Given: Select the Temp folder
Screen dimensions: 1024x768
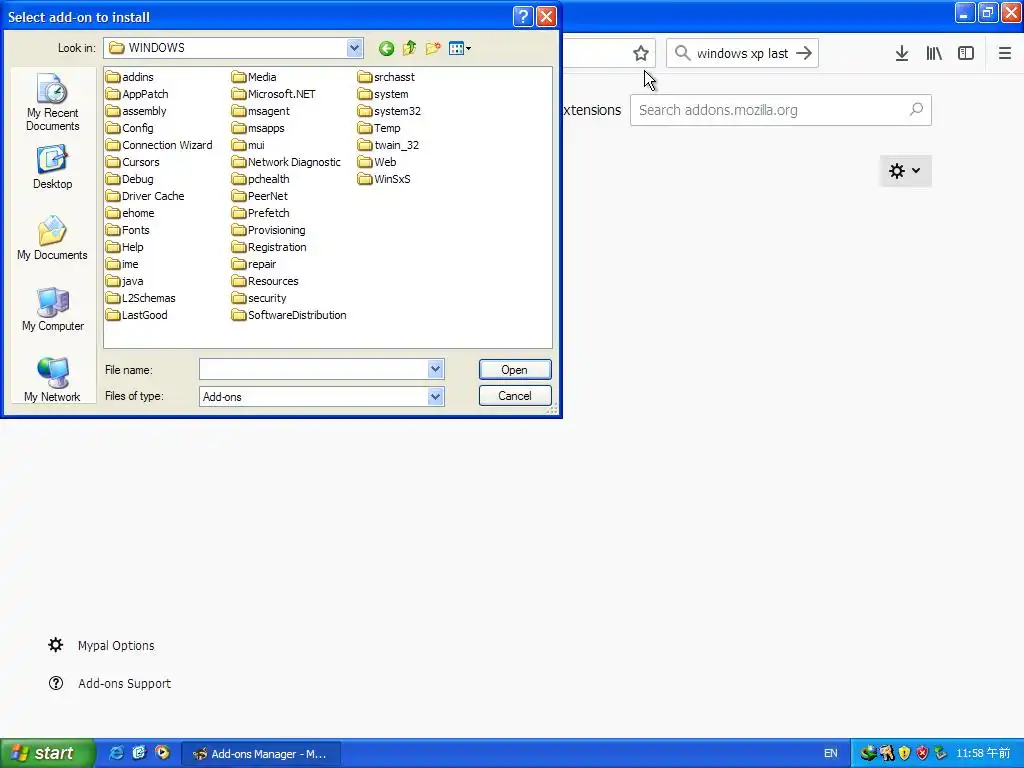Looking at the screenshot, I should (379, 128).
